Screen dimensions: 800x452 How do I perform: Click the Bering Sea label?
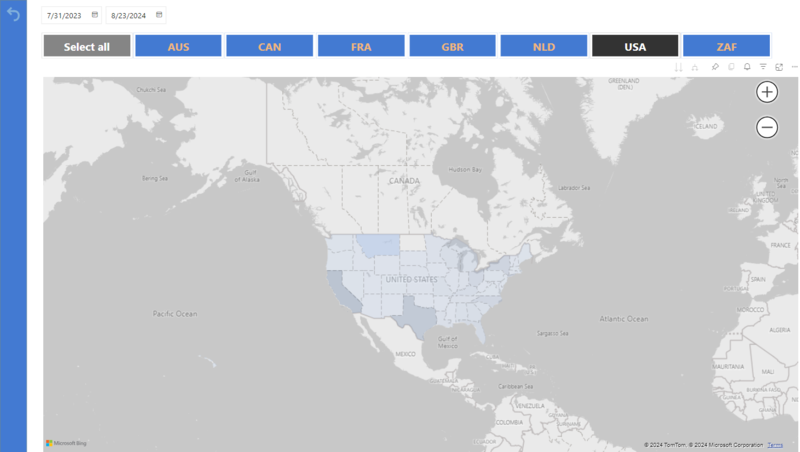[x=155, y=179]
